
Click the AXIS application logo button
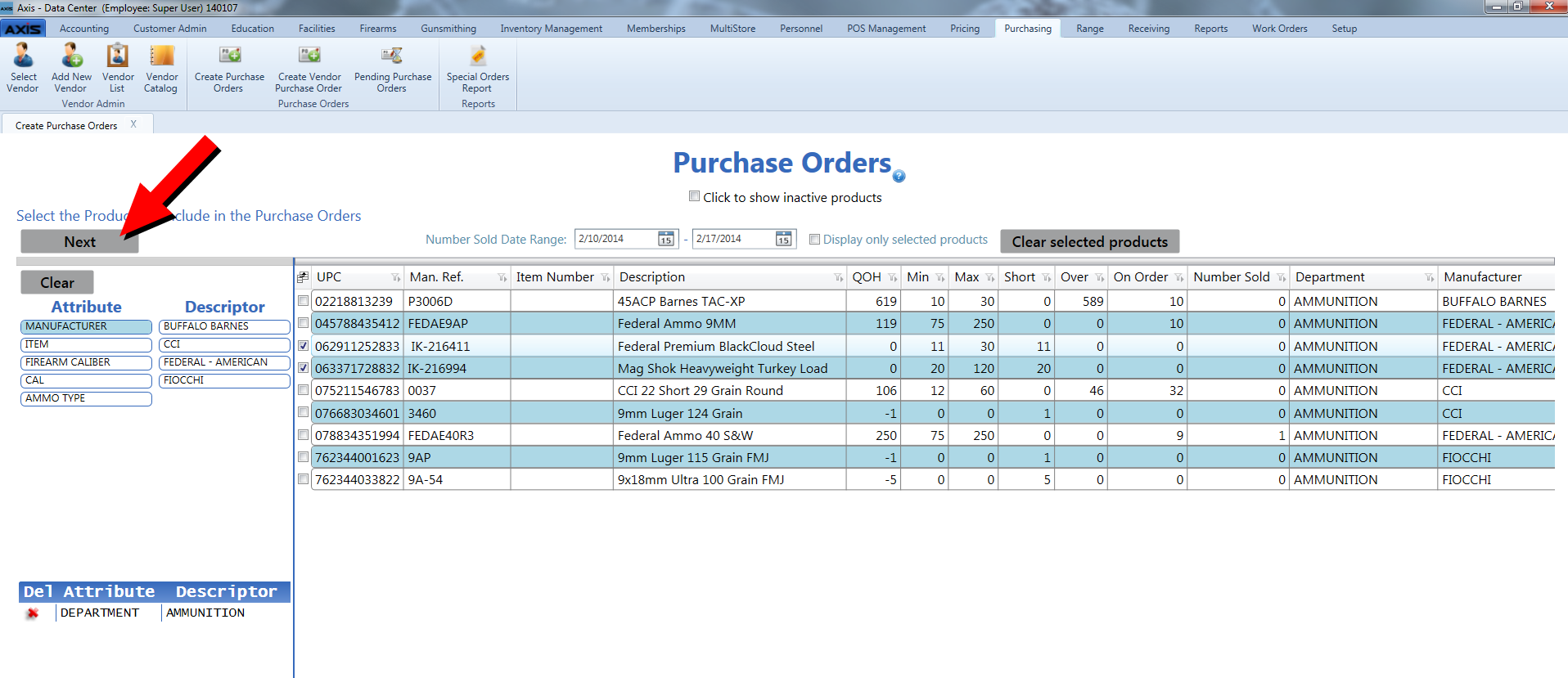point(23,29)
